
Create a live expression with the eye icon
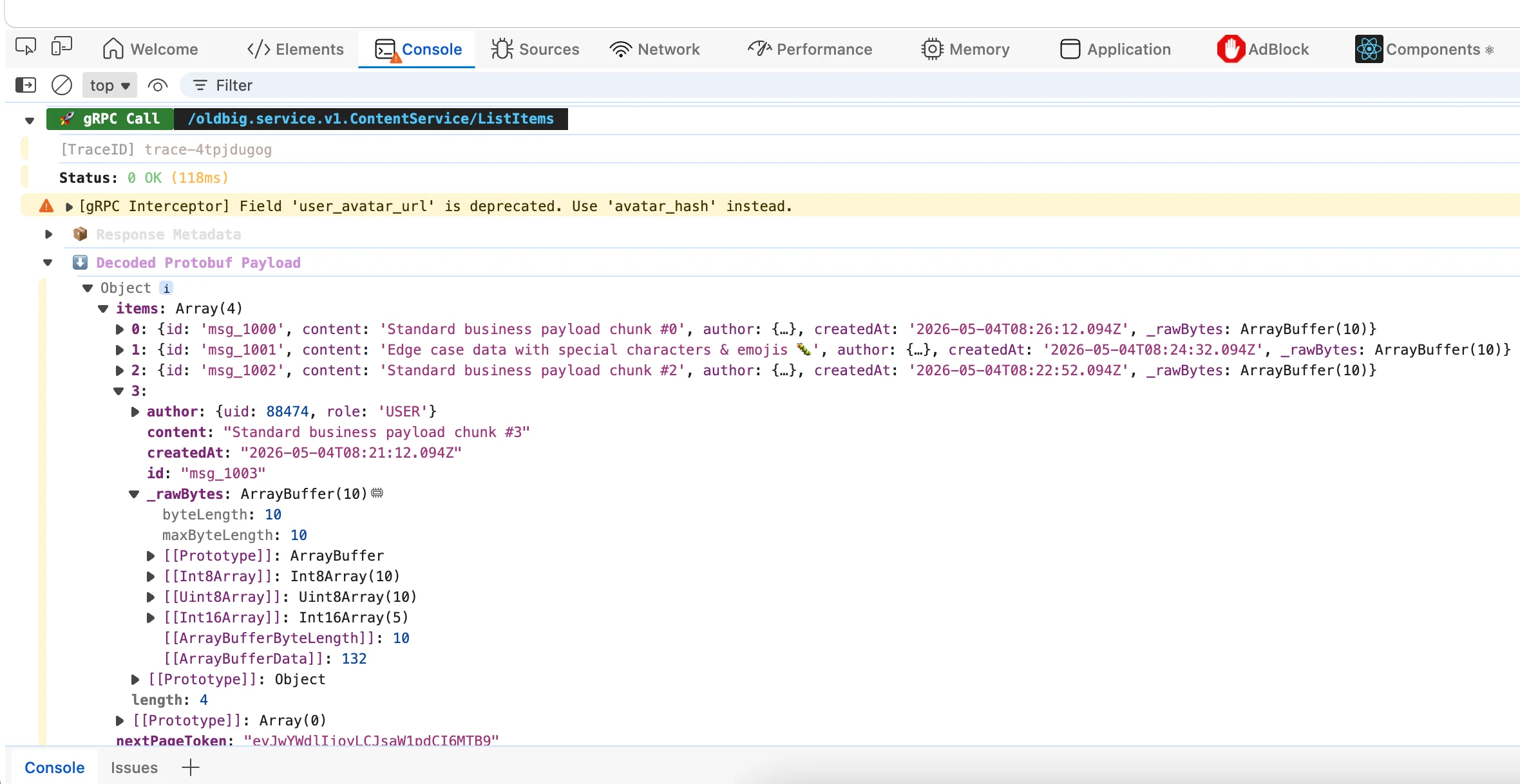point(158,85)
